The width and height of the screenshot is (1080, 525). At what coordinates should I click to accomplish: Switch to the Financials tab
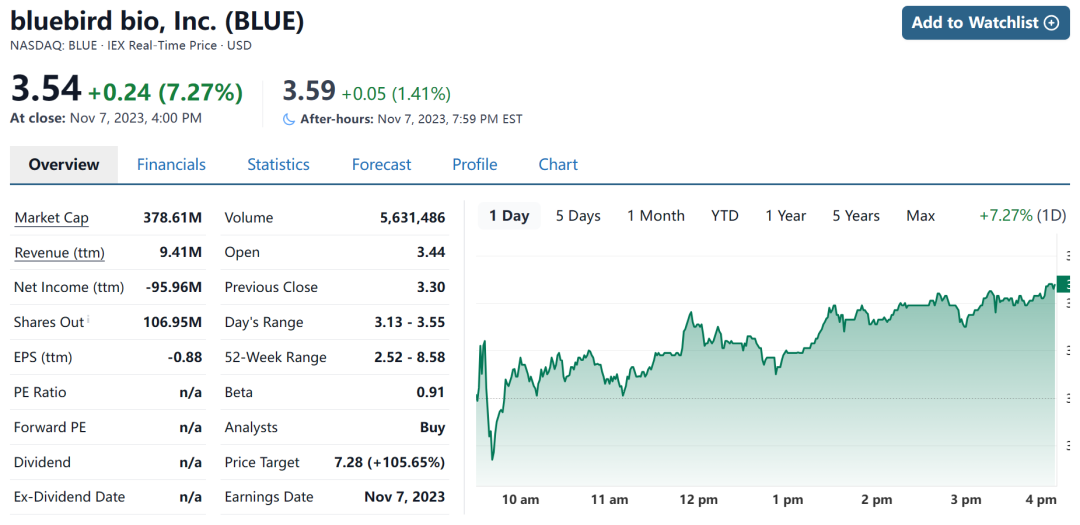tap(171, 165)
